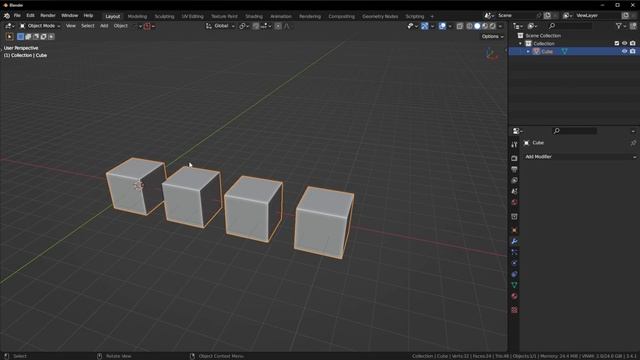The width and height of the screenshot is (640, 360).
Task: Choose the Set New Selection mode icon
Action: tap(20, 37)
